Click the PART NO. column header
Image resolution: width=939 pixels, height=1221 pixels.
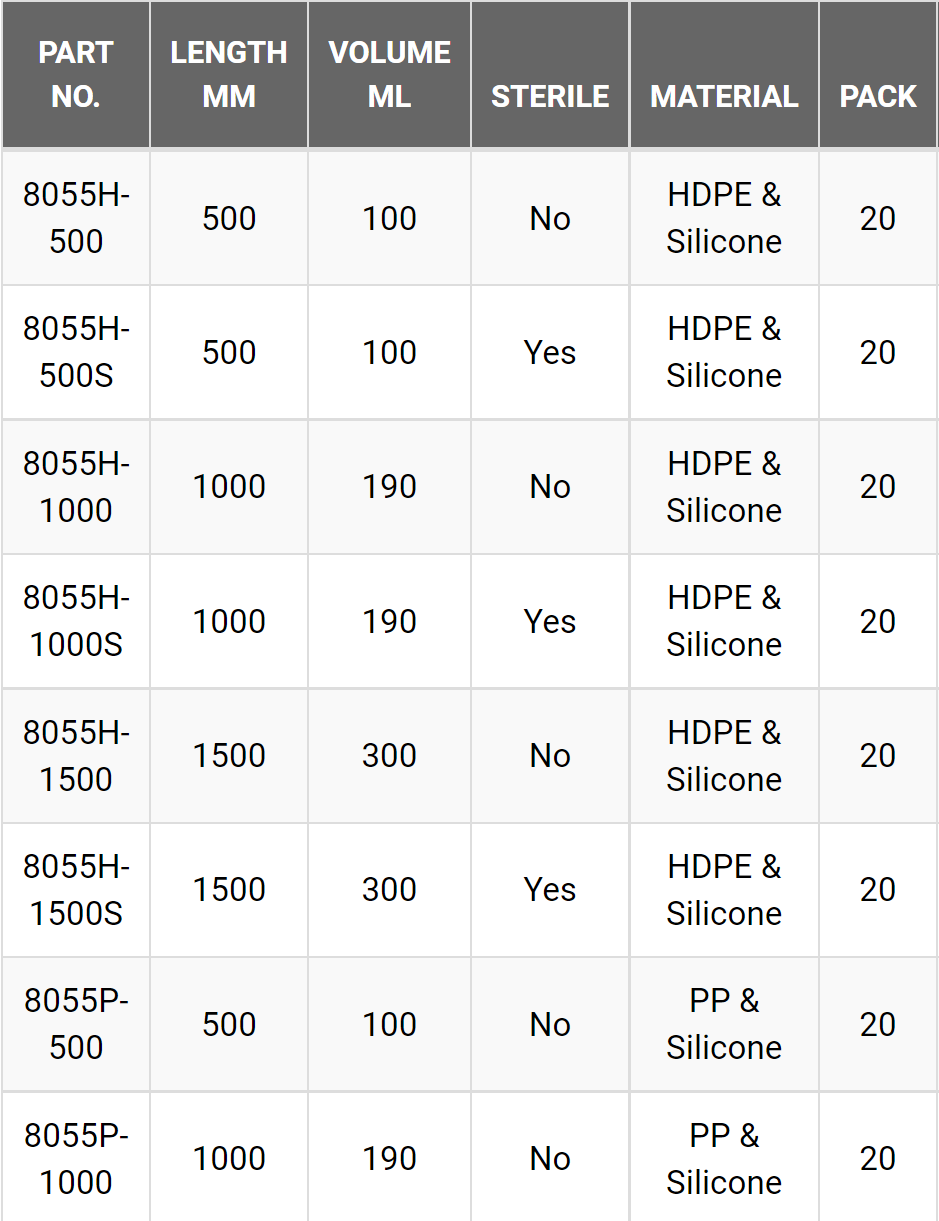click(x=76, y=74)
